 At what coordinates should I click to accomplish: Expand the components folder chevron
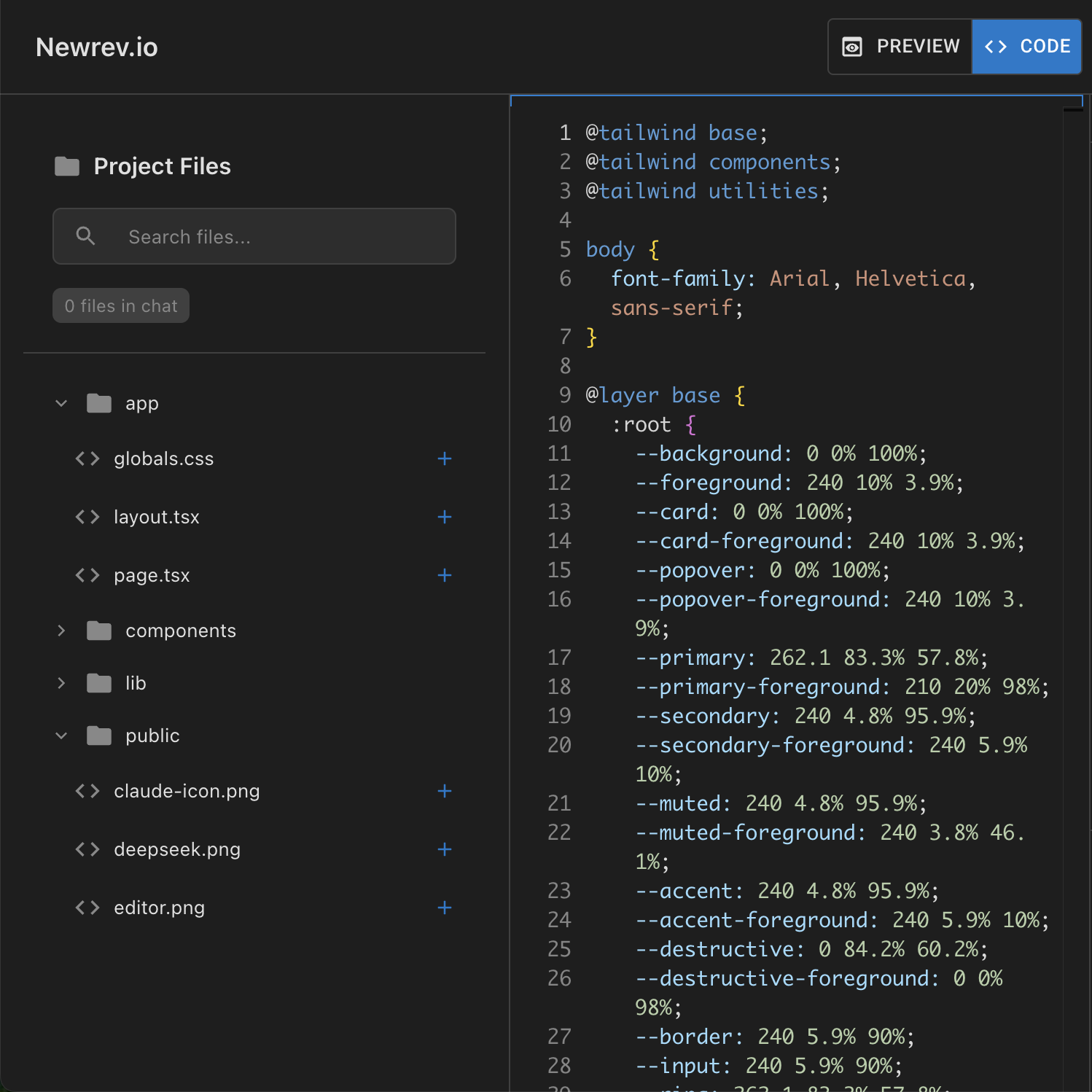[61, 631]
